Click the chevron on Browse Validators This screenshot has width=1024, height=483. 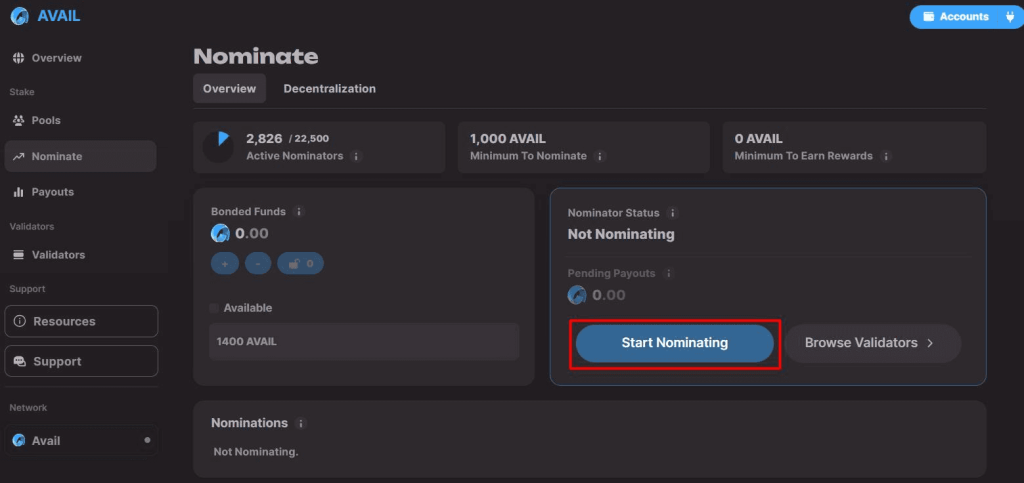click(x=931, y=343)
